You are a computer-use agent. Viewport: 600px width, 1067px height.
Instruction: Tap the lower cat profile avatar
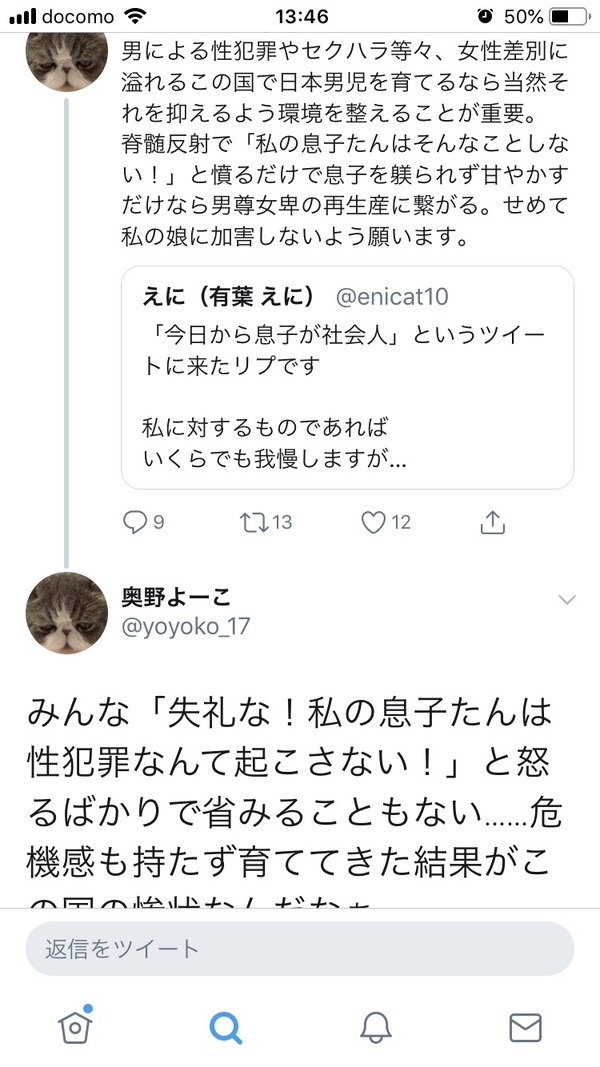pos(67,614)
